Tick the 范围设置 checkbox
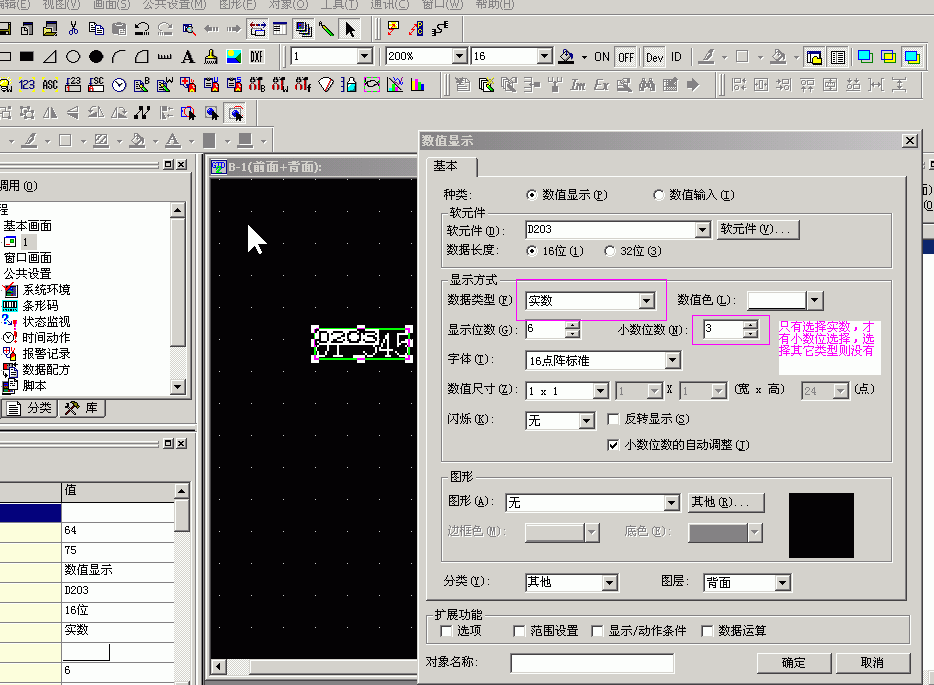The height and width of the screenshot is (685, 934). (x=519, y=631)
